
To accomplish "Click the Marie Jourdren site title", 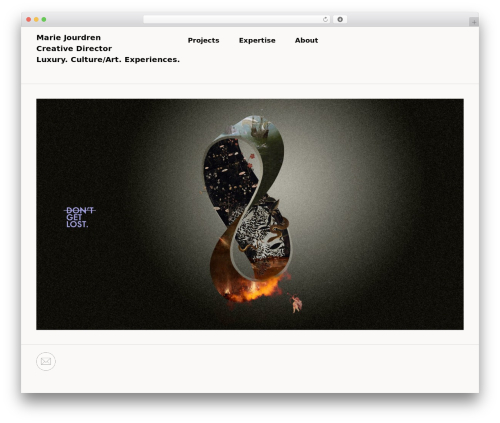I will 68,37.
